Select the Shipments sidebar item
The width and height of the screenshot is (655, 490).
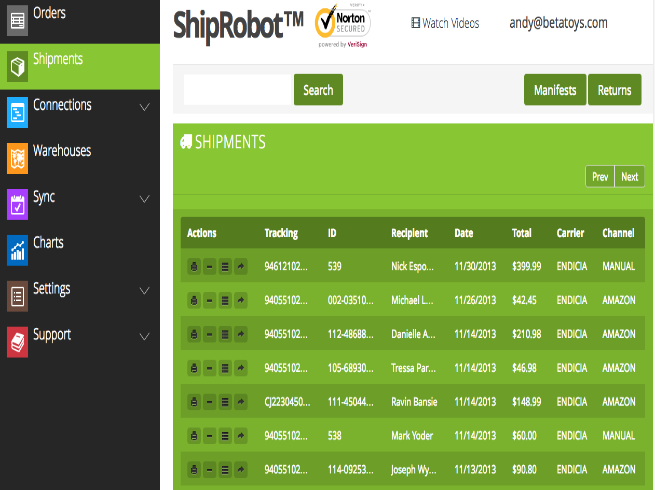pos(58,60)
